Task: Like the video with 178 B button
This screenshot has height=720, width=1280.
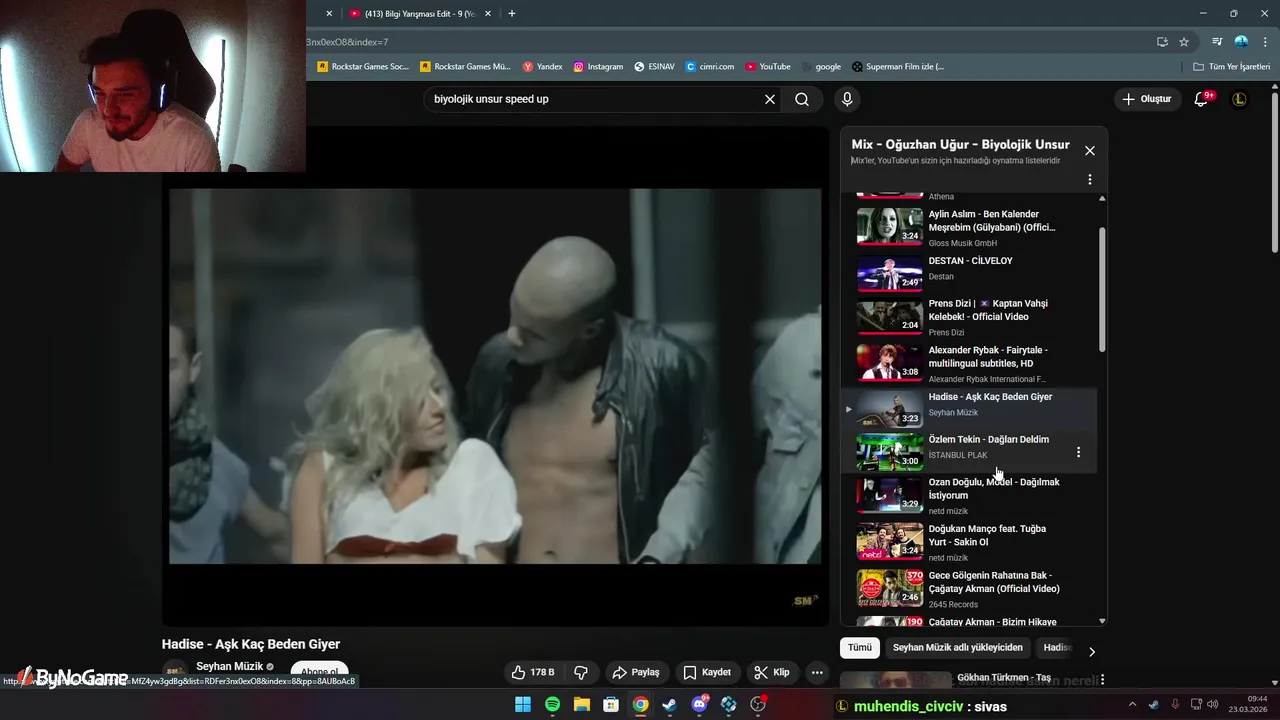Action: [x=533, y=672]
